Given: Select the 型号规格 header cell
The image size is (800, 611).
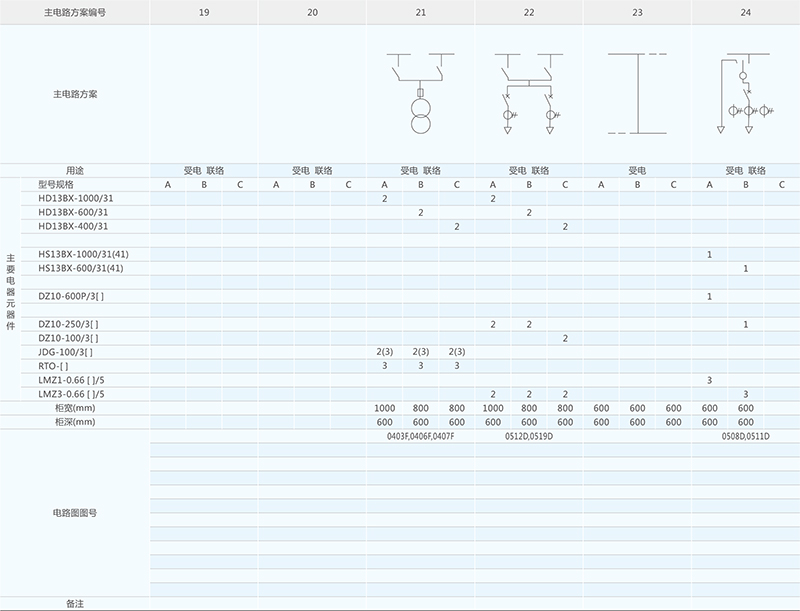Looking at the screenshot, I should [56, 184].
